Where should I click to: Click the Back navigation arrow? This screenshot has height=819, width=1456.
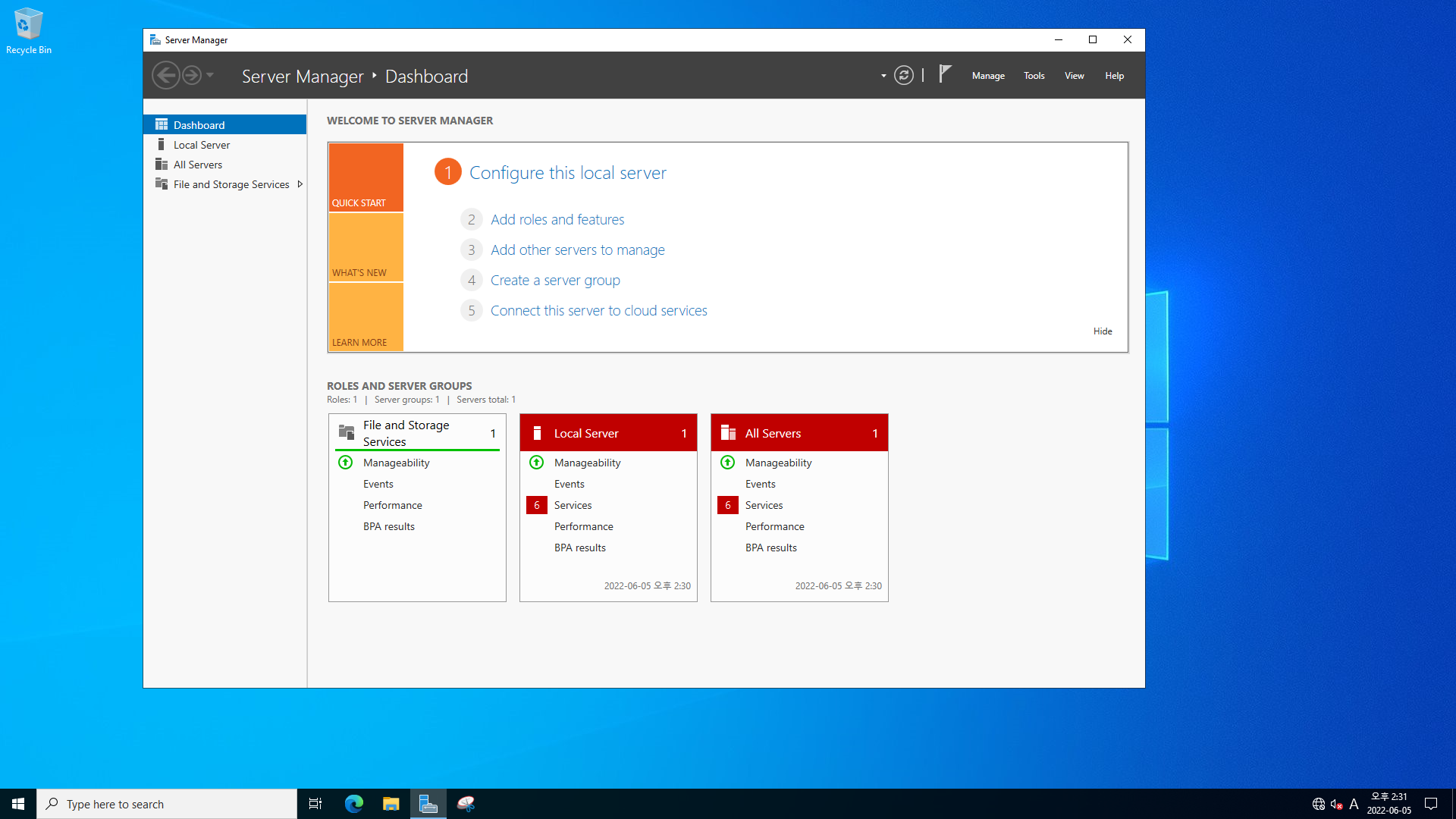(x=165, y=75)
